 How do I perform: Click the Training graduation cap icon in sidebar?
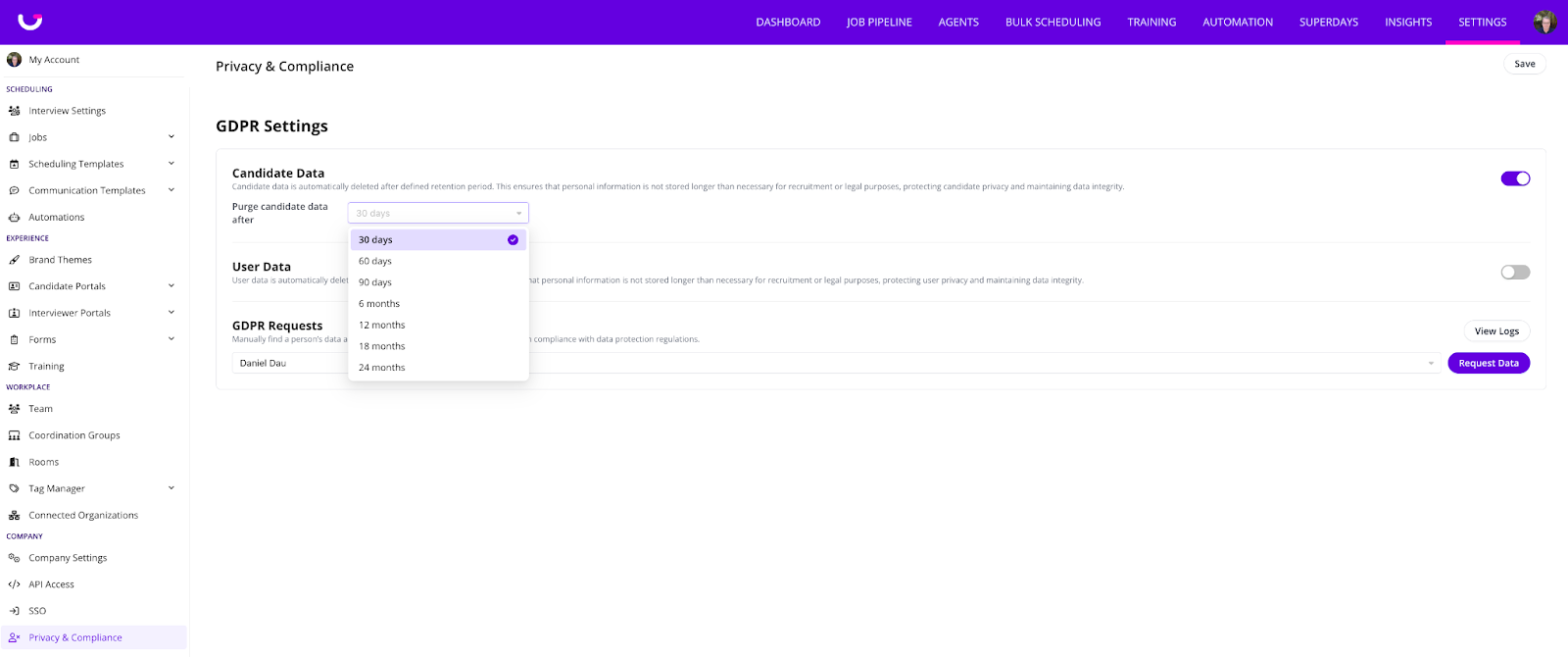[14, 366]
